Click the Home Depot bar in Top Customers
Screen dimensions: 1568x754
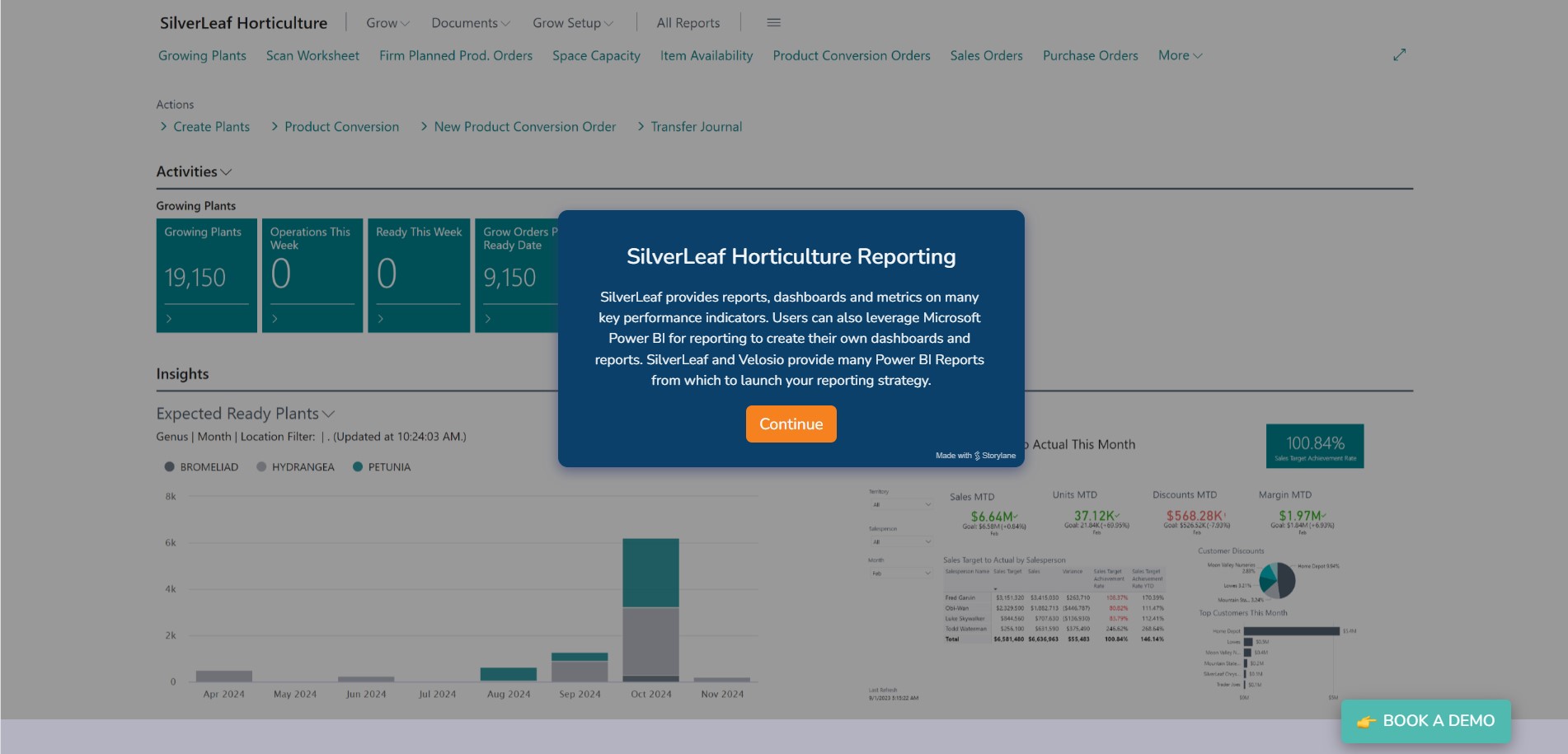[1291, 631]
